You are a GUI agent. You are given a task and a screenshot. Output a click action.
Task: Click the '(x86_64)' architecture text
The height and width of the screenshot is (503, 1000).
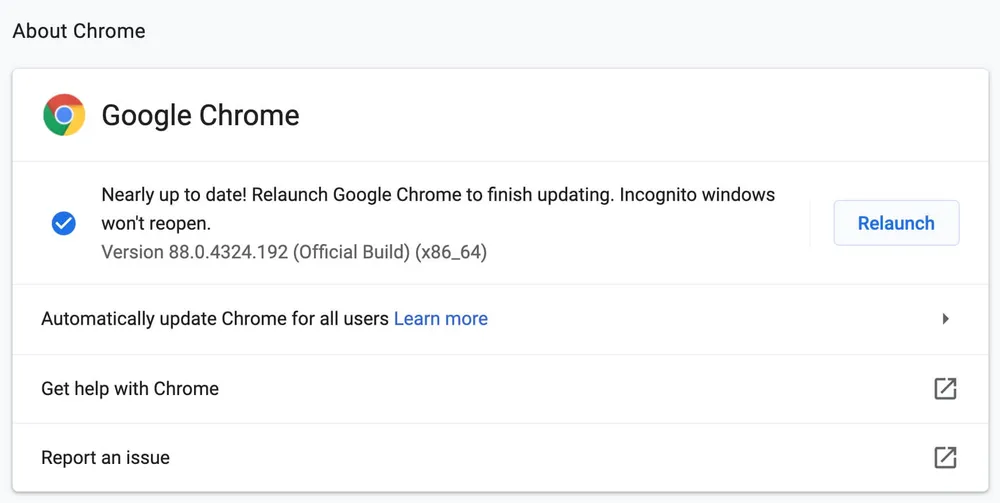click(x=451, y=252)
